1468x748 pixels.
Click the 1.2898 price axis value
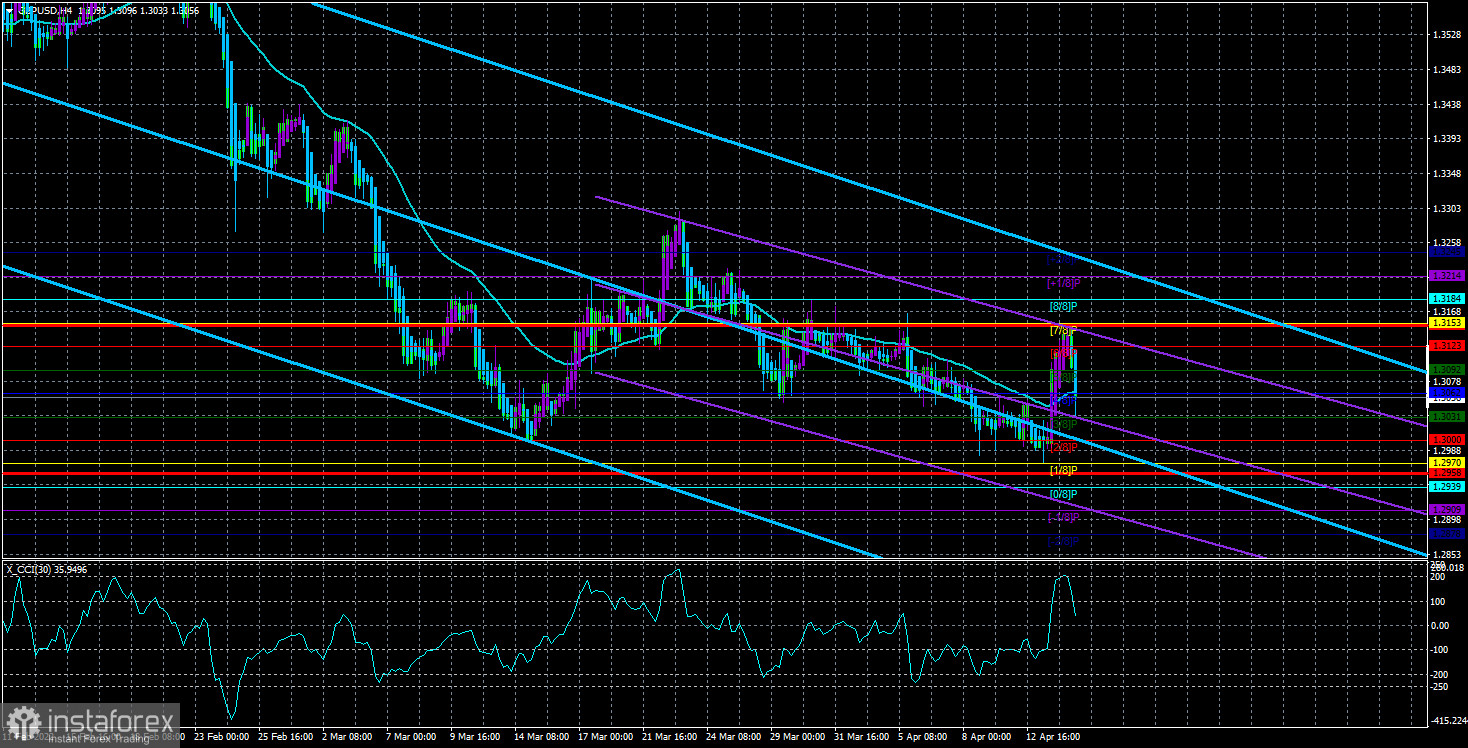1447,520
